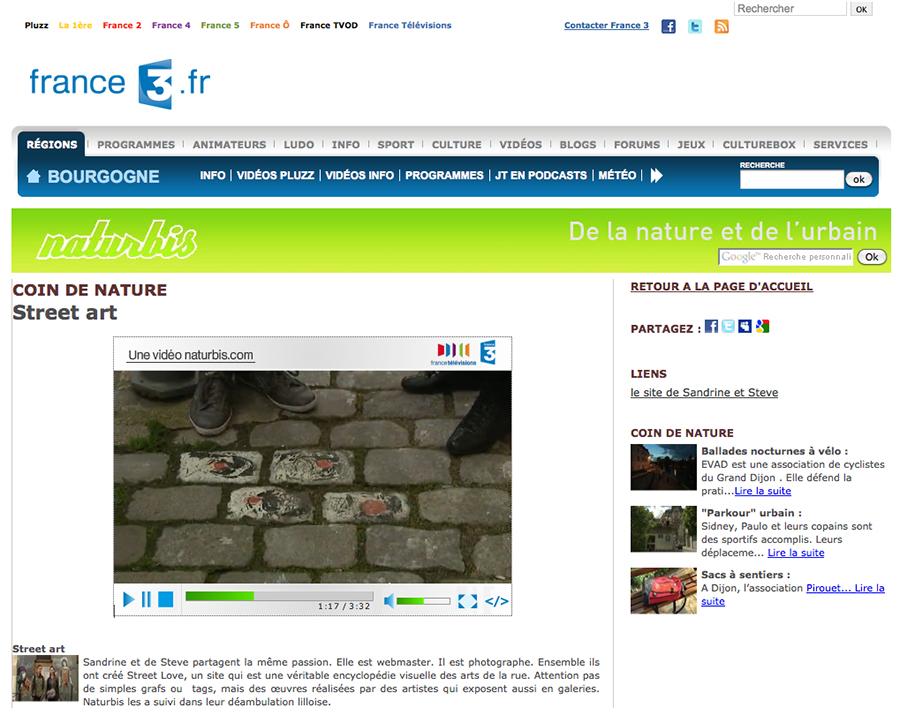The height and width of the screenshot is (708, 900).
Task: Adjust the video volume slider
Action: [x=424, y=601]
